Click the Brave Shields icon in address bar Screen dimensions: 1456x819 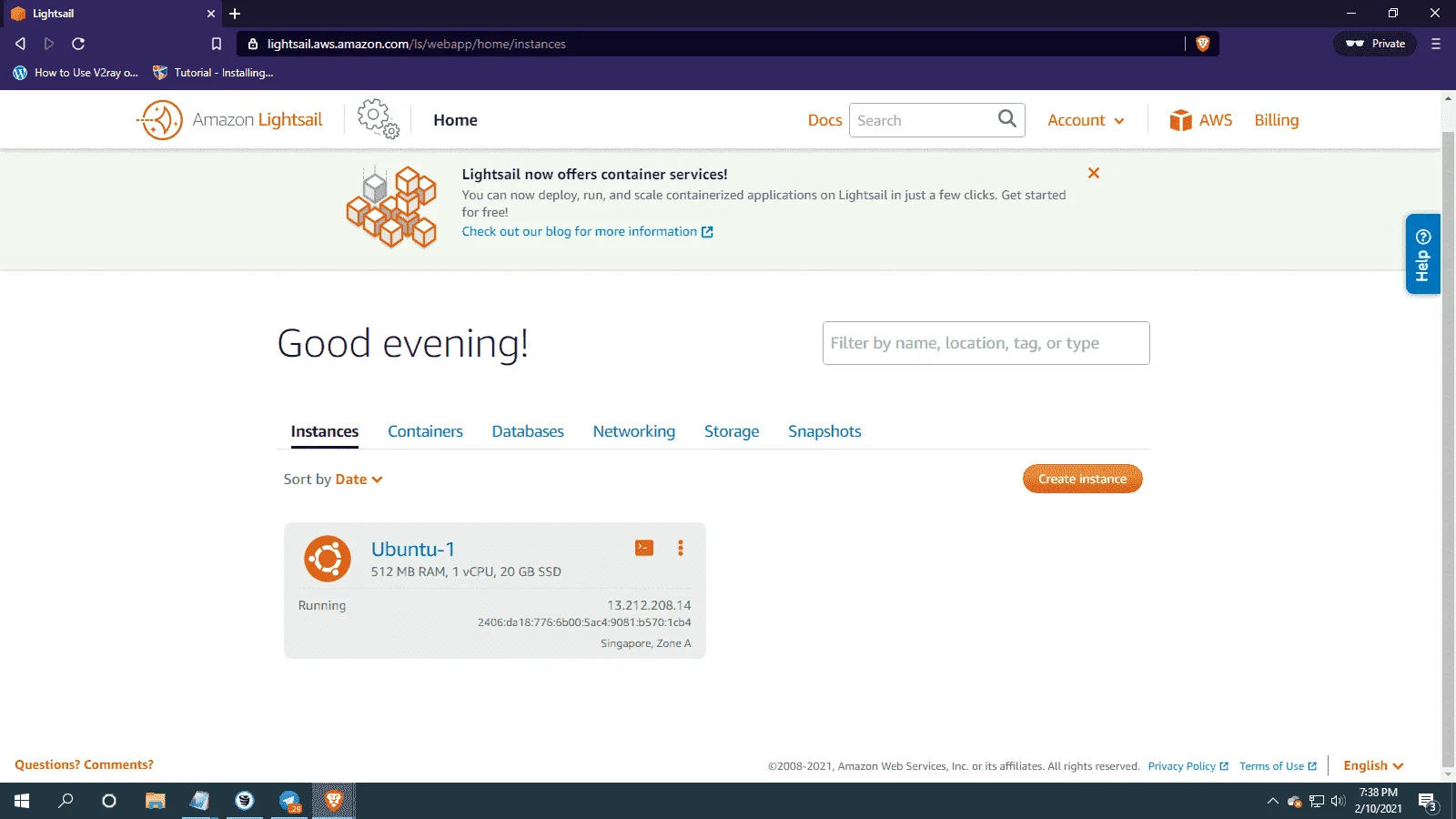[1202, 44]
